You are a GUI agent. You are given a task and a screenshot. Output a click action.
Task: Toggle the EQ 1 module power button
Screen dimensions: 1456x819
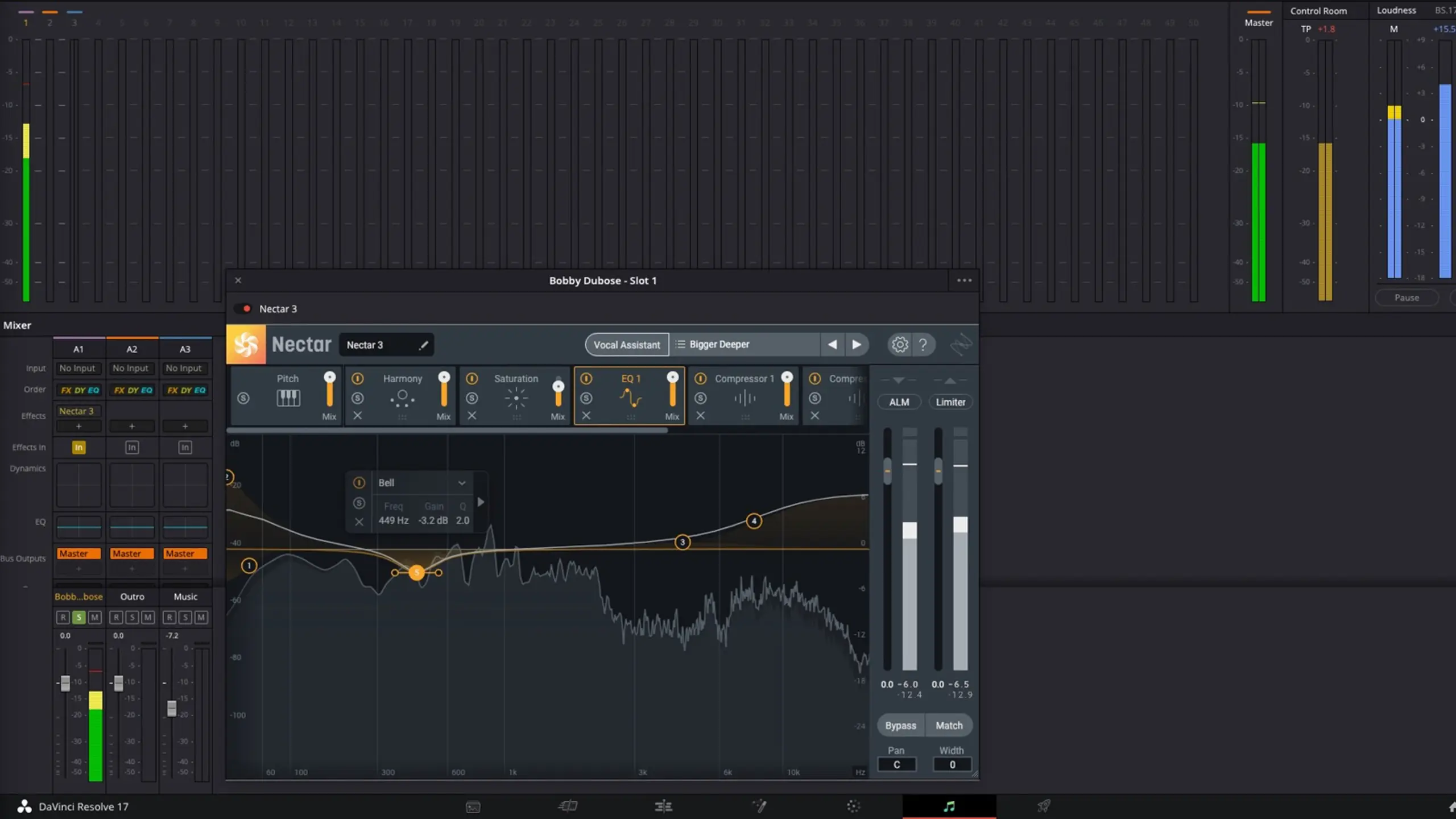coord(586,378)
